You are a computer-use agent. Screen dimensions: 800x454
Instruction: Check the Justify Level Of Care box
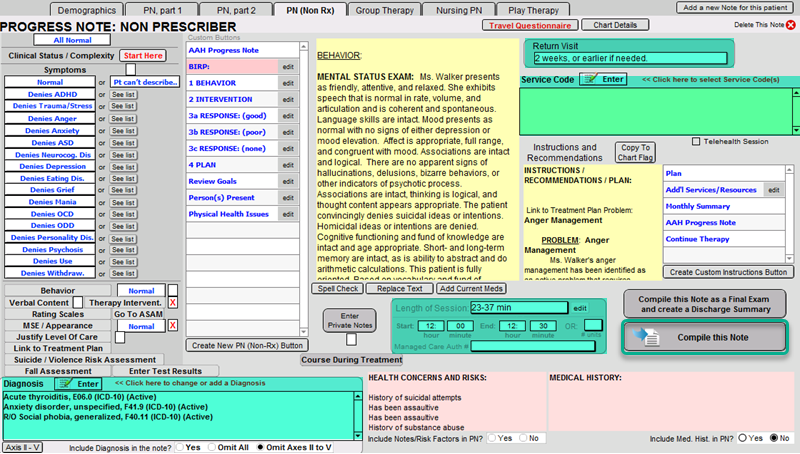(x=120, y=337)
